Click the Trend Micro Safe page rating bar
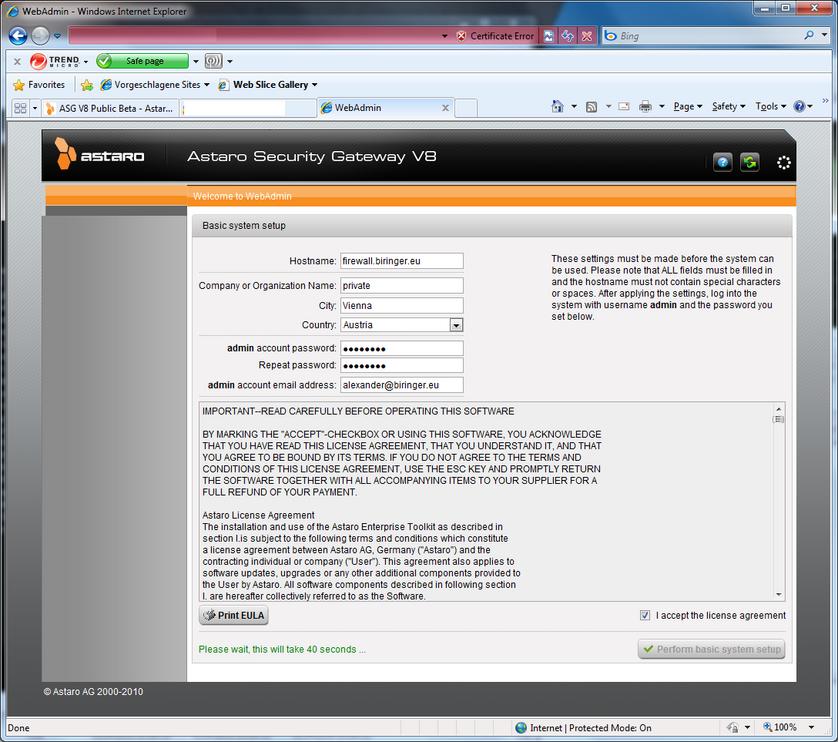Image resolution: width=838 pixels, height=742 pixels. (143, 61)
